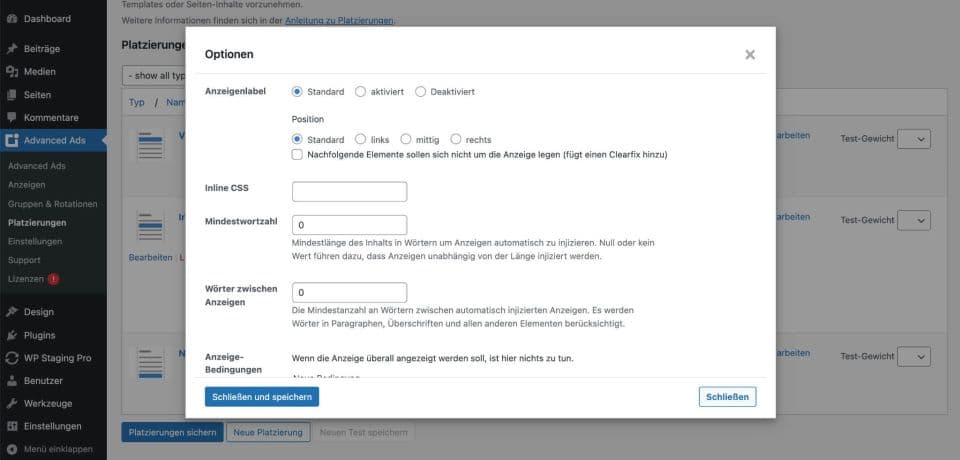Image resolution: width=960 pixels, height=460 pixels.
Task: Click Neue Platzierung button
Action: [x=268, y=432]
